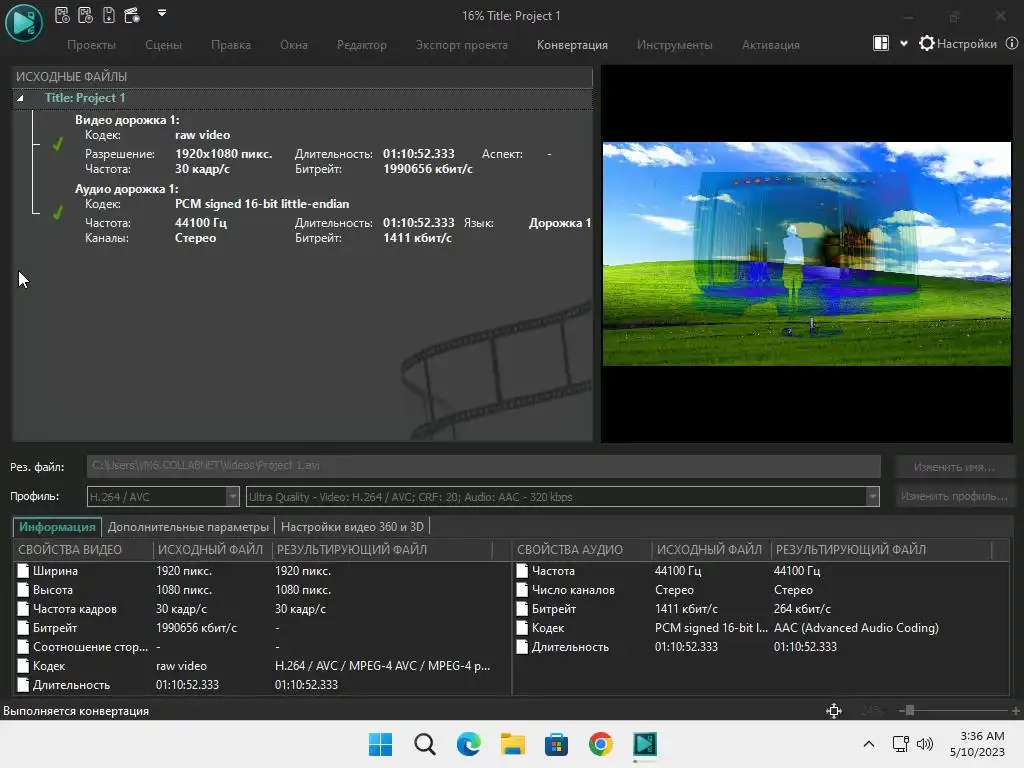Image resolution: width=1024 pixels, height=768 pixels.
Task: Open the H.264 / AVC profile dropdown
Action: pos(163,496)
